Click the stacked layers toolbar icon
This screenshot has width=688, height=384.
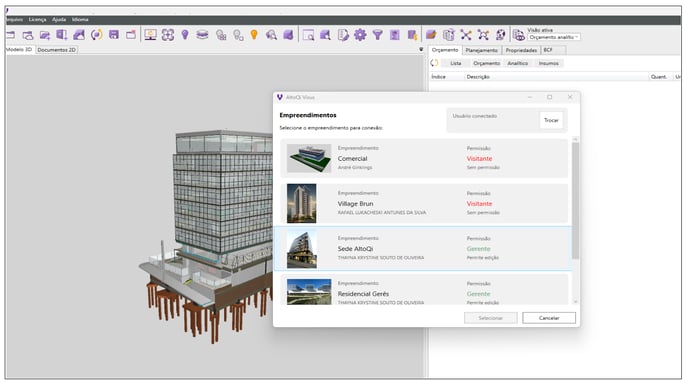coord(202,35)
